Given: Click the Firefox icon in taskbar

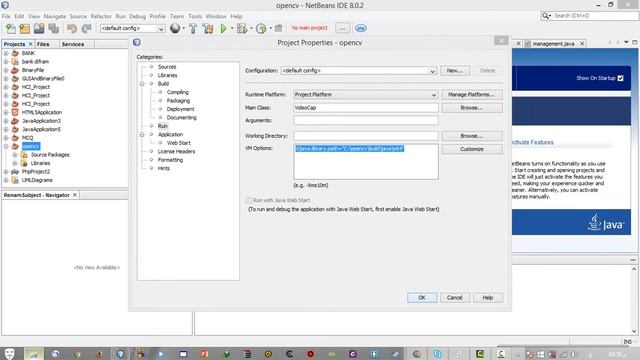Looking at the screenshot, I should (x=99, y=354).
